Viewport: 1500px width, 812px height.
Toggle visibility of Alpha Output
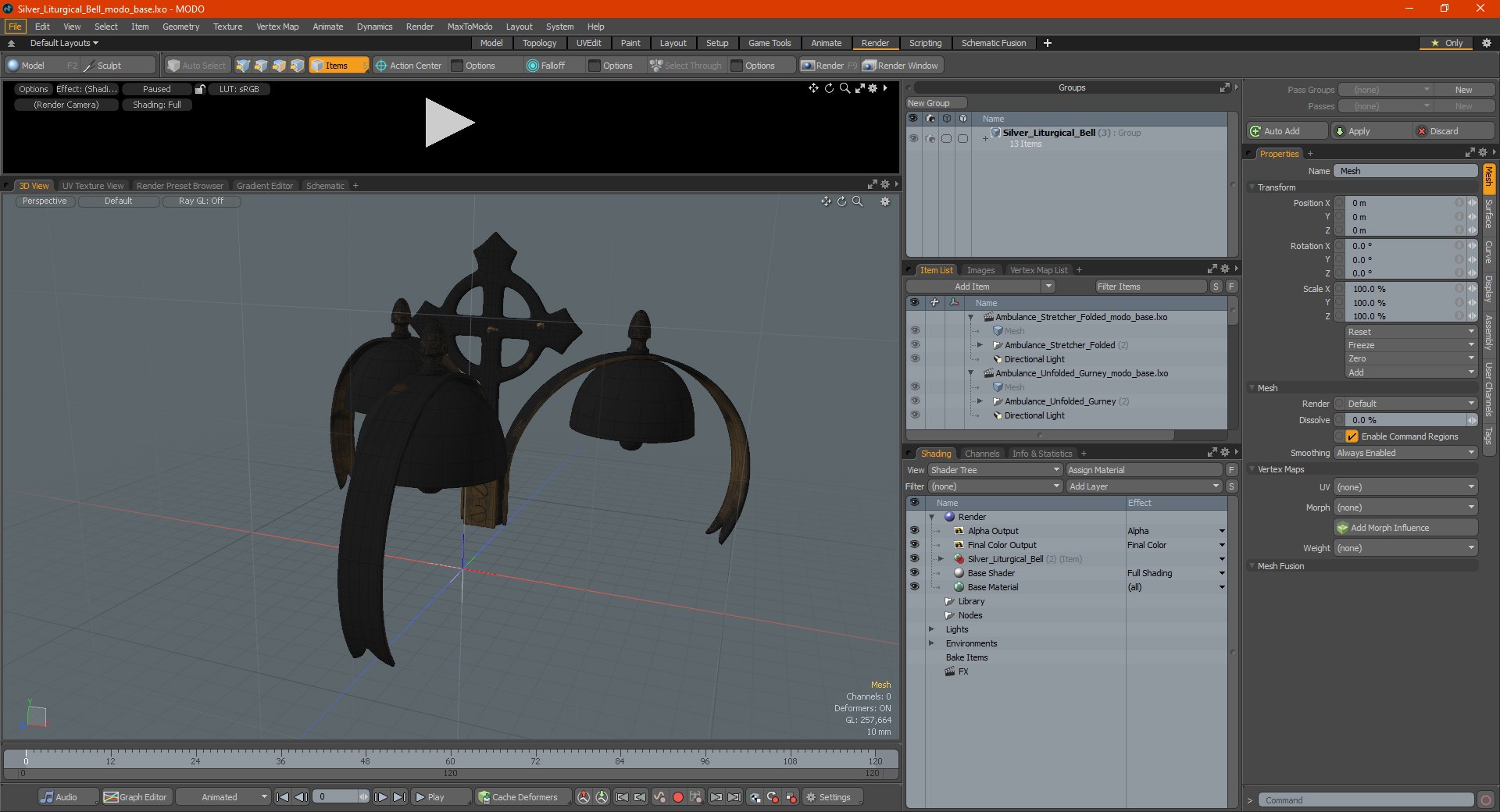pos(914,531)
